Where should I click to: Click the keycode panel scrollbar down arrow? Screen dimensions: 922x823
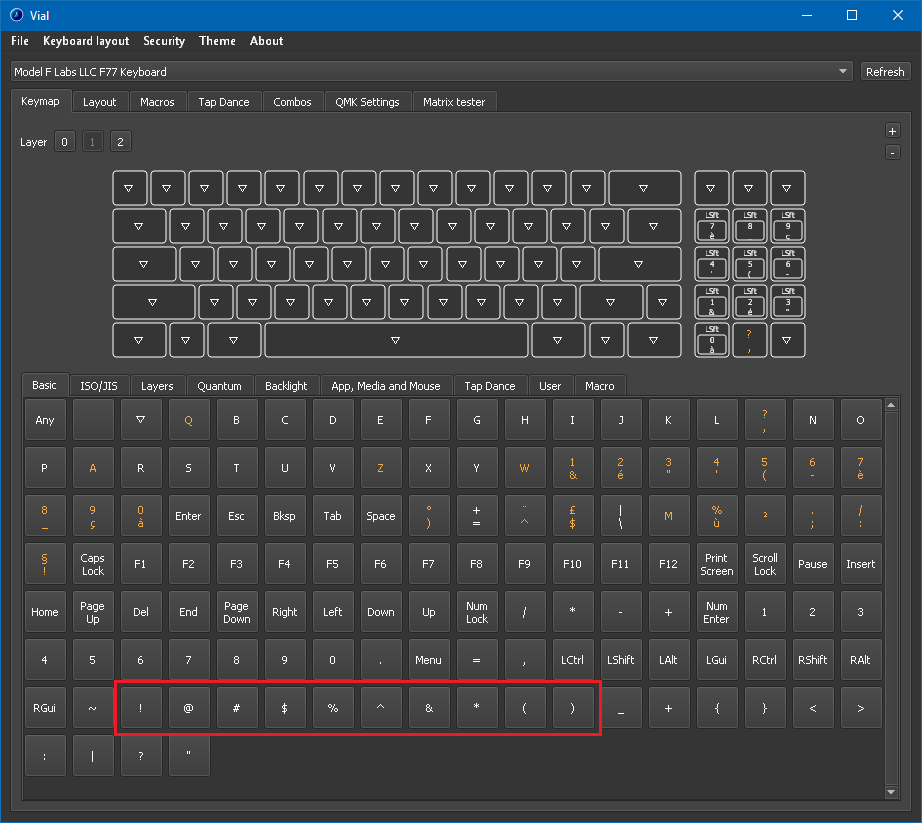click(890, 791)
